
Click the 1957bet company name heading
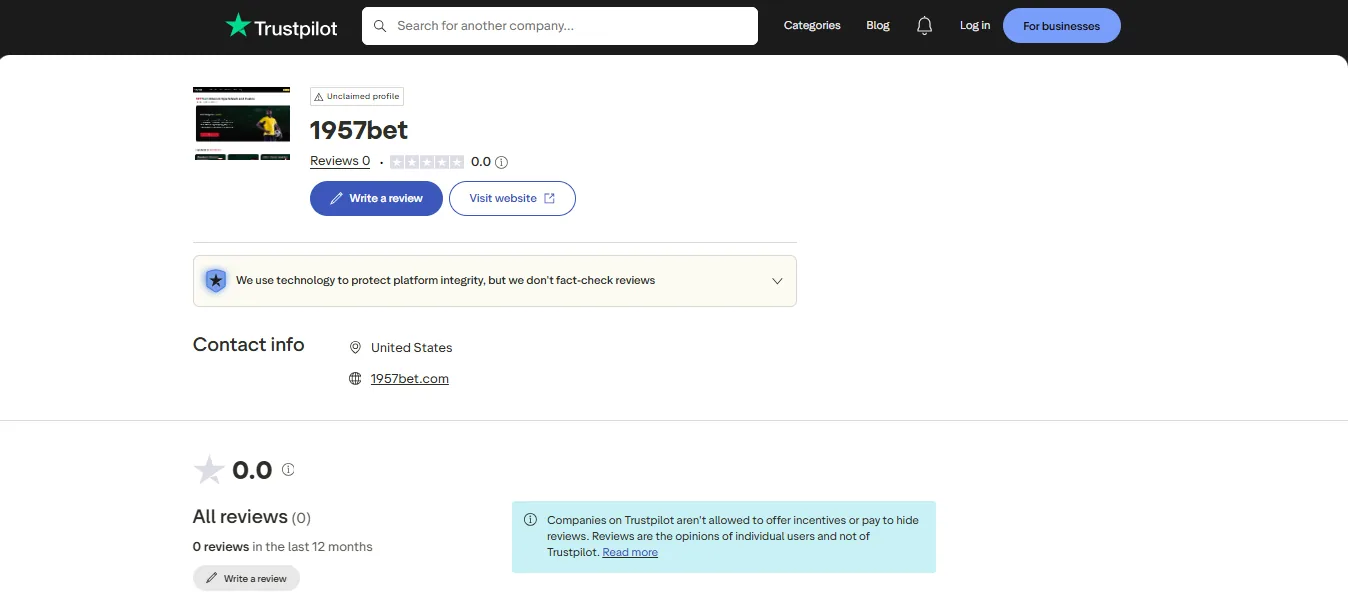pos(359,130)
